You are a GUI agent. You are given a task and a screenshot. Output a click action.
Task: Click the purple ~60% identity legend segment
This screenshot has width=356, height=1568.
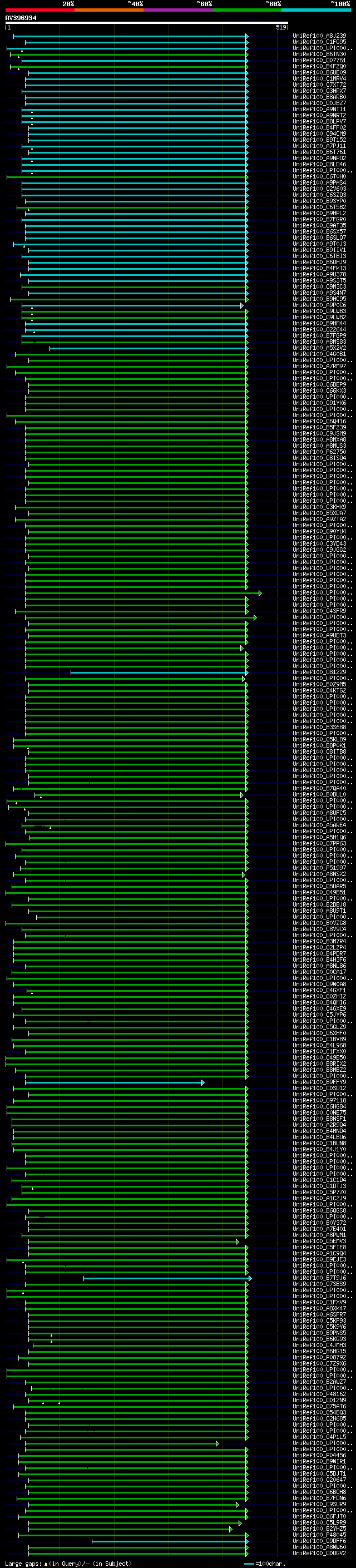tap(179, 10)
